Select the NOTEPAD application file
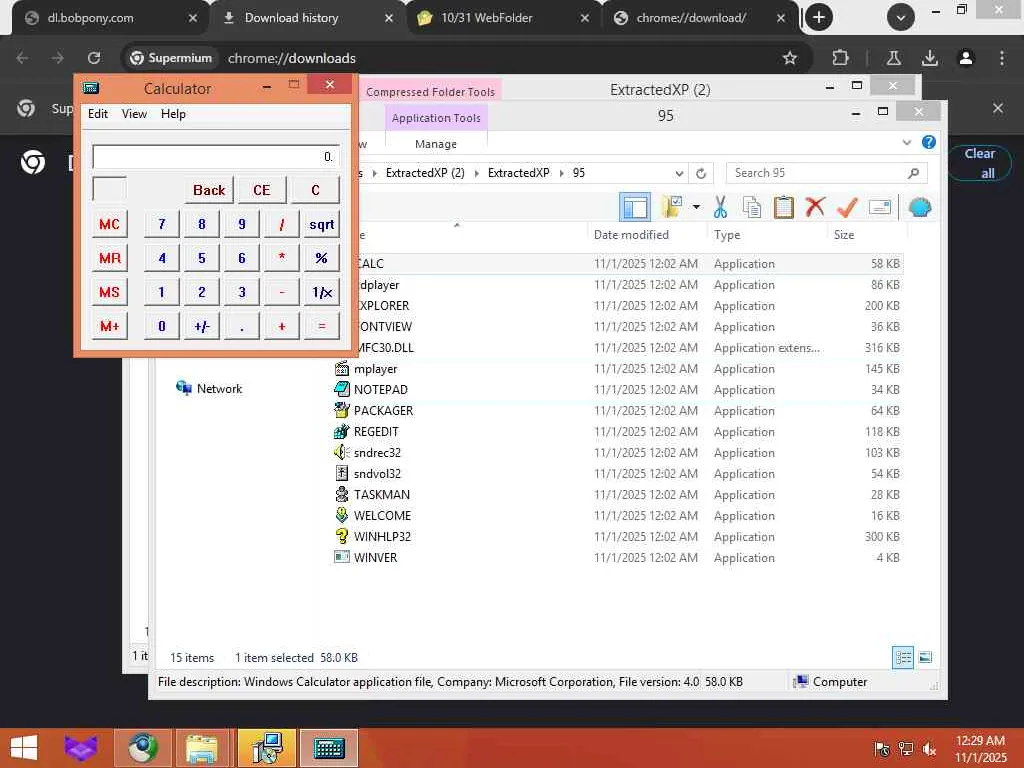The width and height of the screenshot is (1024, 768). click(x=381, y=390)
